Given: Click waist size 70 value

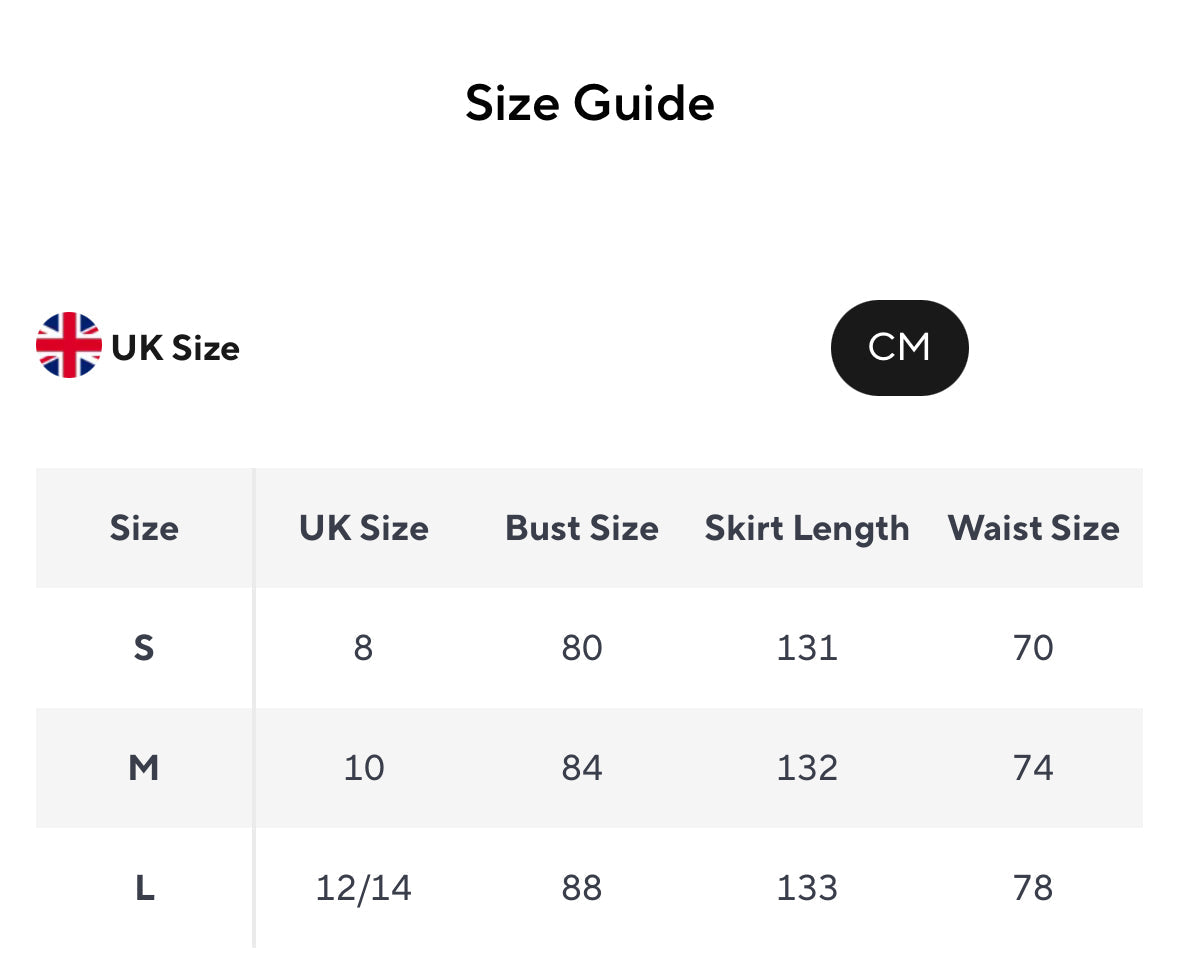Looking at the screenshot, I should 1033,648.
